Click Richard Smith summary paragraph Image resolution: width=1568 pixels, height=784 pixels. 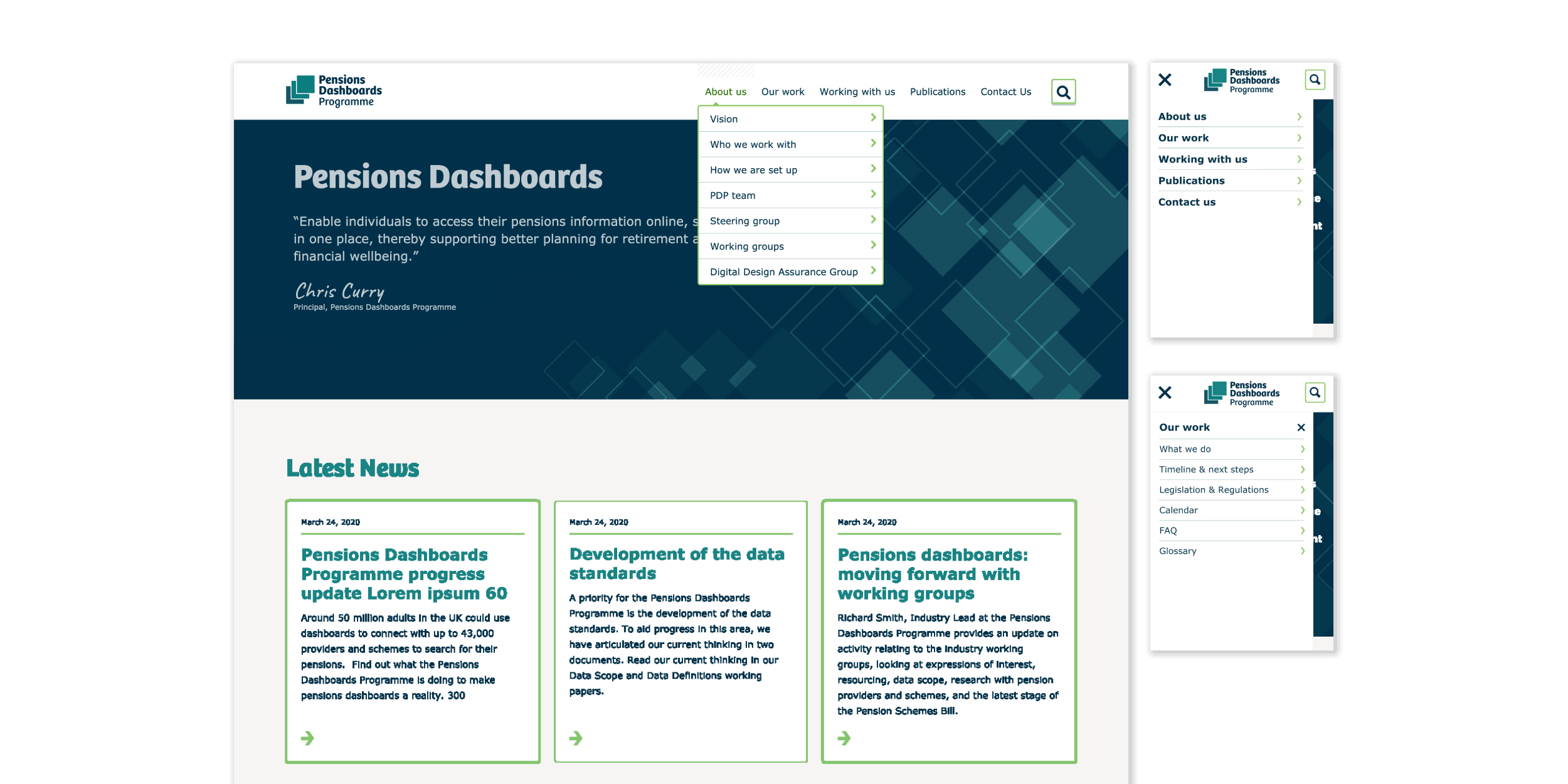(x=948, y=664)
